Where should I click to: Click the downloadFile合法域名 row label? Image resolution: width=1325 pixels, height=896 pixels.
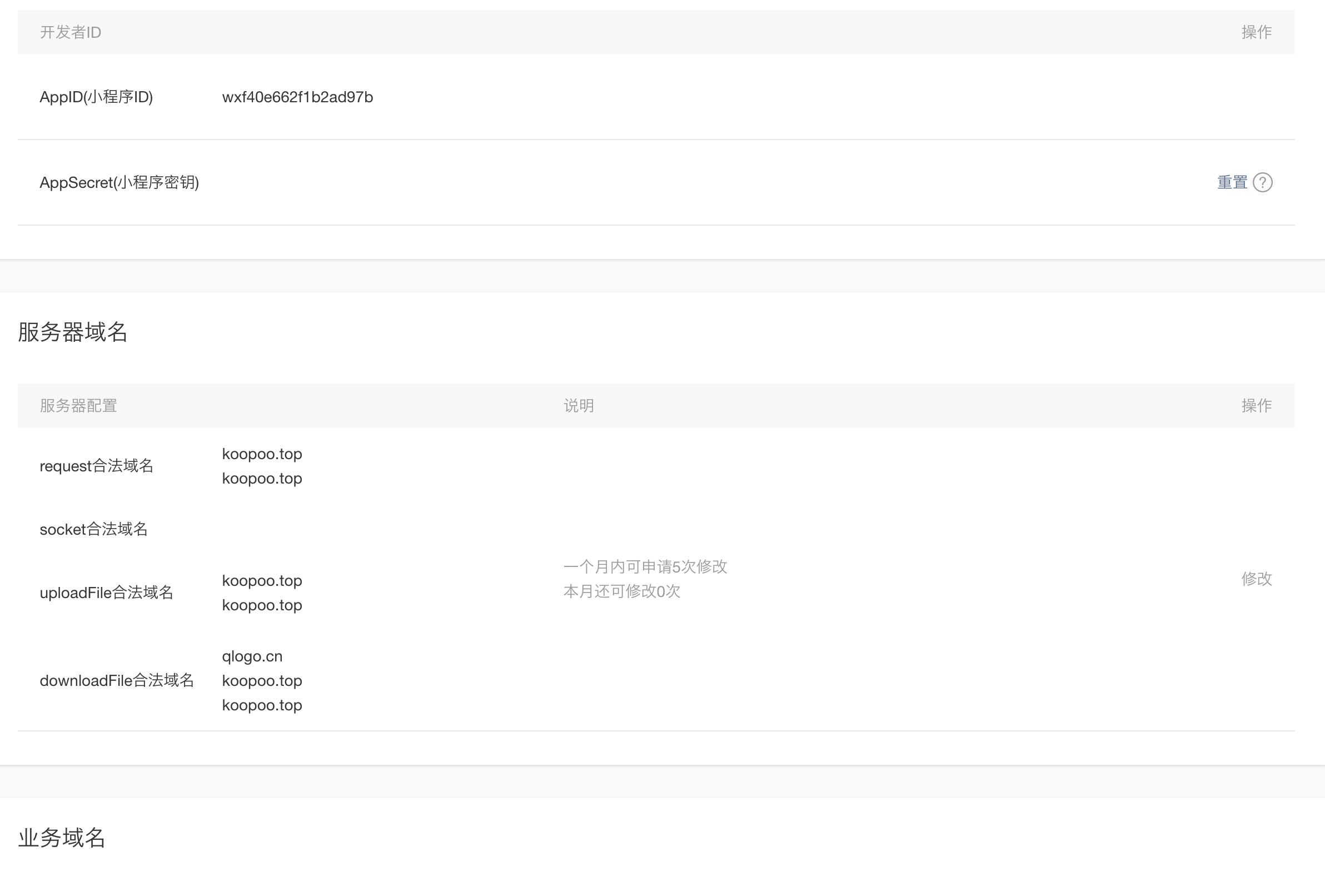coord(116,680)
